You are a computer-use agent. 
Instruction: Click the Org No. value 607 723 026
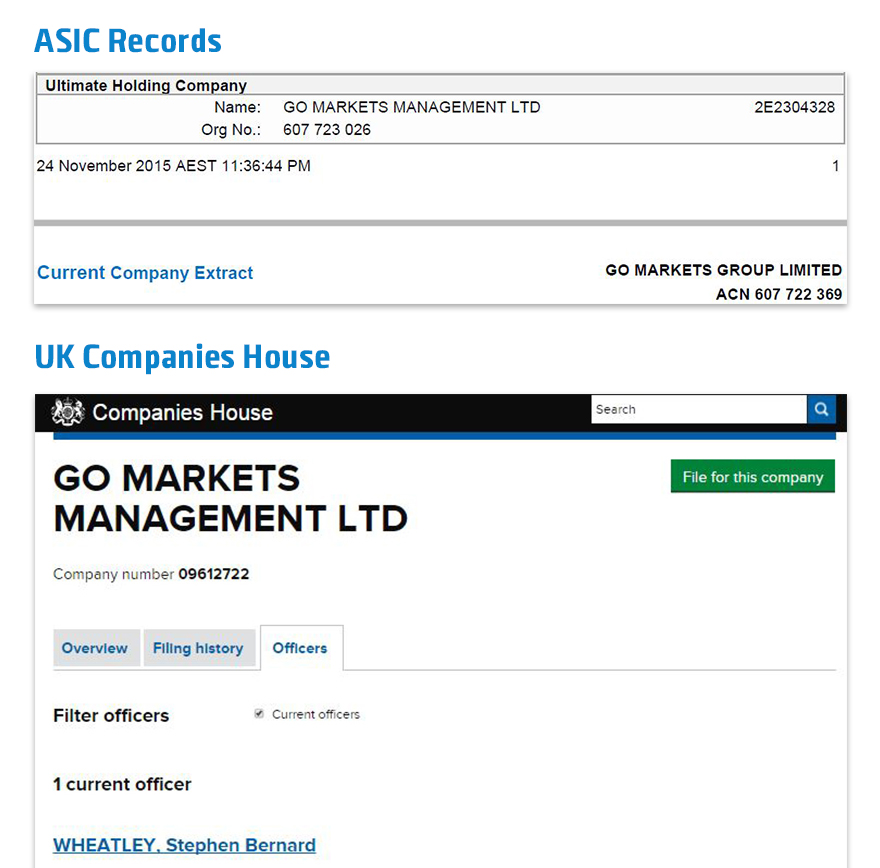click(327, 130)
